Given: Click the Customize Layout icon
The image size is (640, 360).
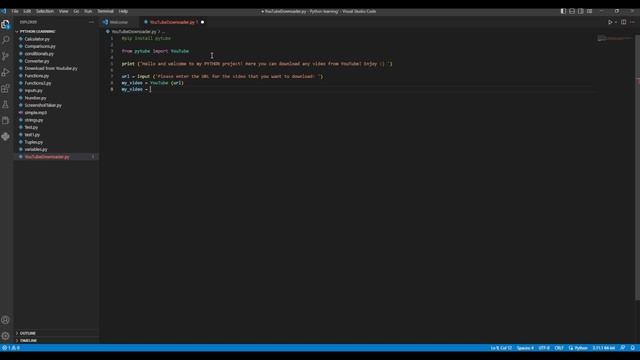Looking at the screenshot, I should click(x=589, y=11).
